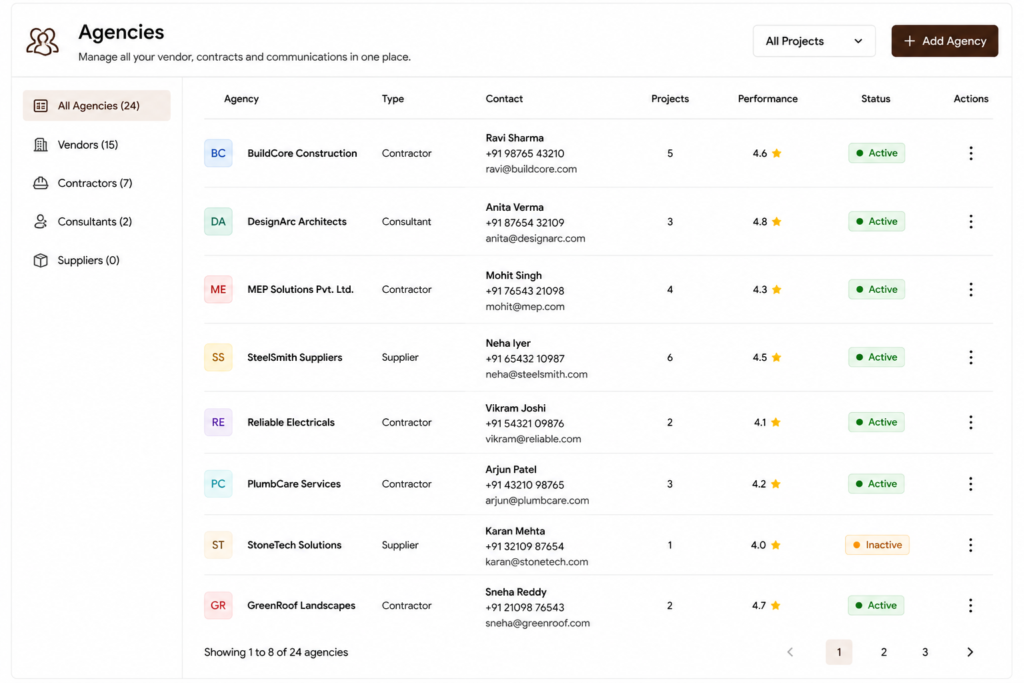Open actions menu for StoneTech Solutions
Screen dimensions: 1024x683
970,545
